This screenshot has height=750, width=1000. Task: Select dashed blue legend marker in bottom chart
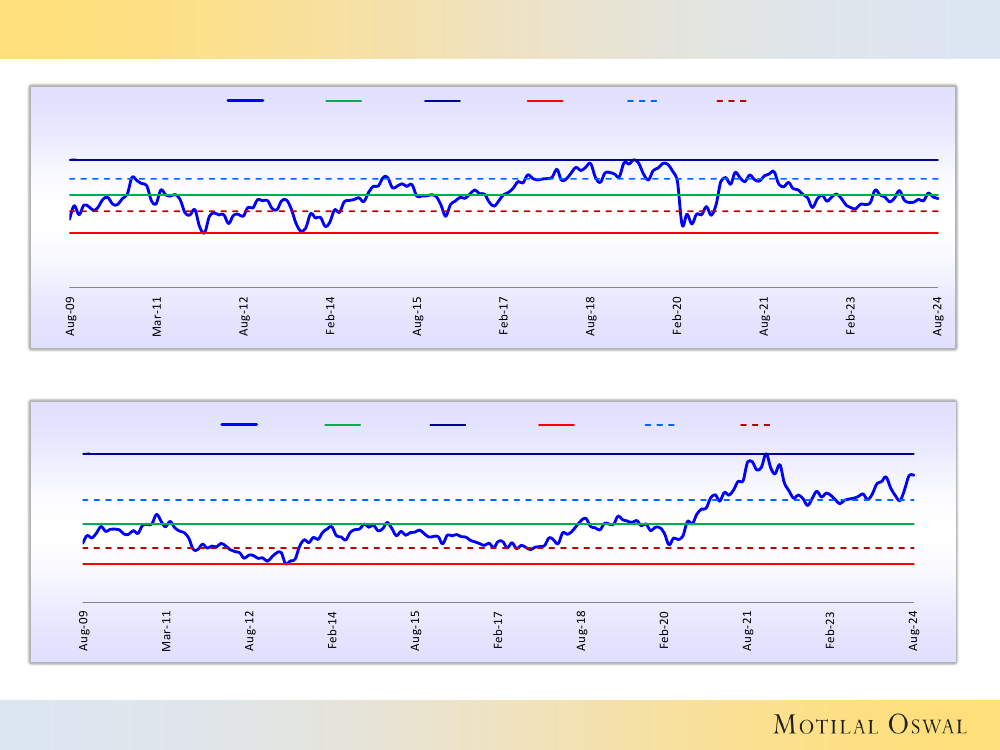point(659,425)
